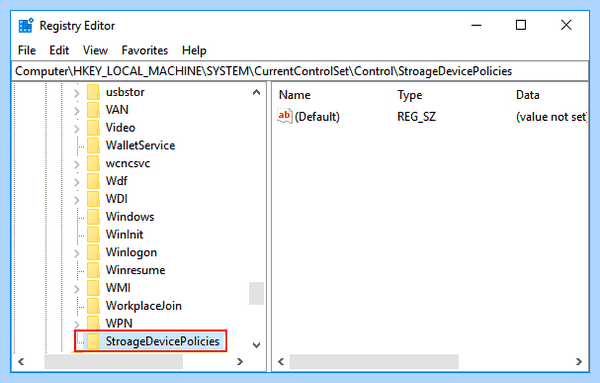Click the Winlogon folder icon
Image resolution: width=600 pixels, height=383 pixels.
(x=93, y=252)
